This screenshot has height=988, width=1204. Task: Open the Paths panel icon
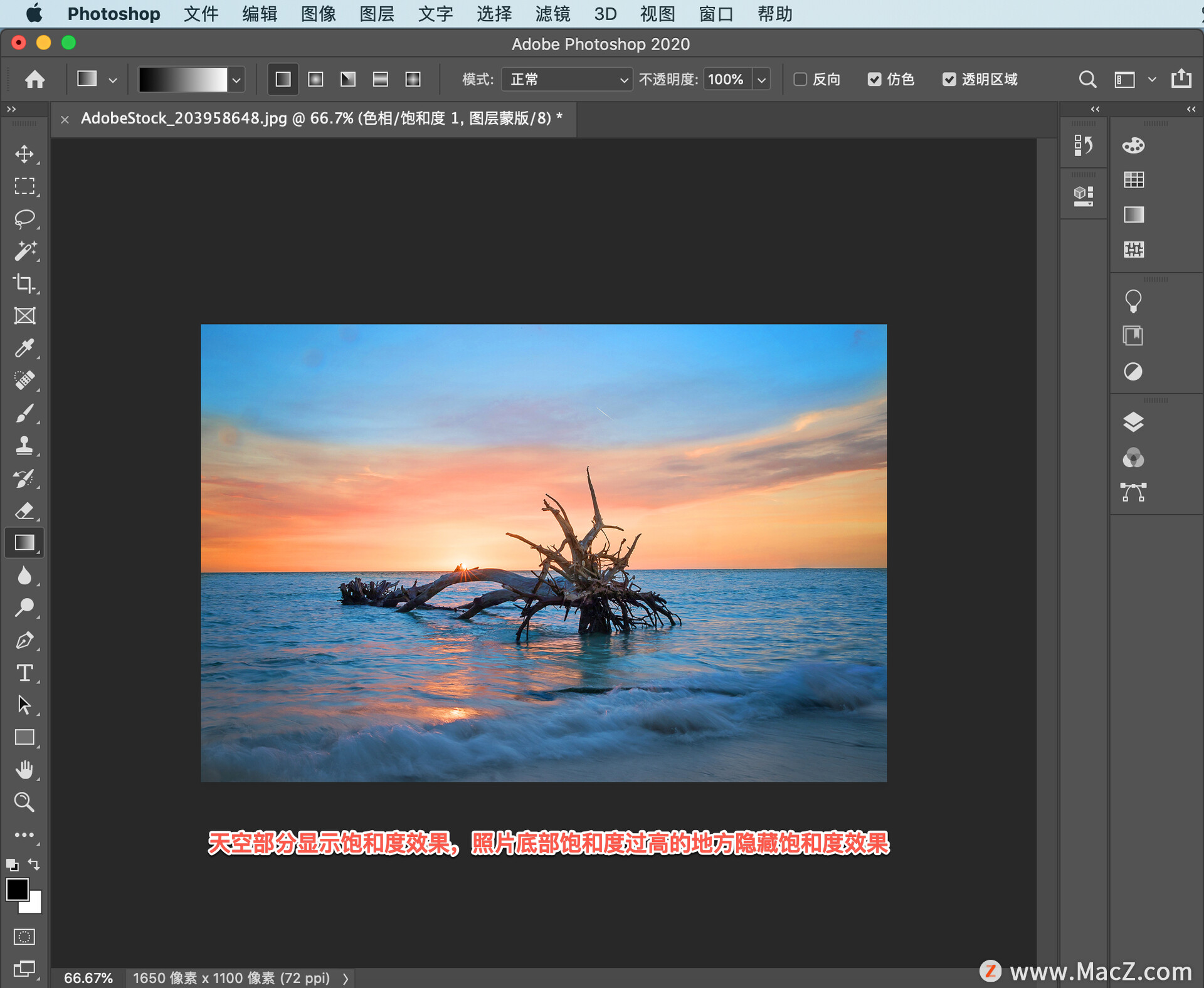coord(1133,493)
